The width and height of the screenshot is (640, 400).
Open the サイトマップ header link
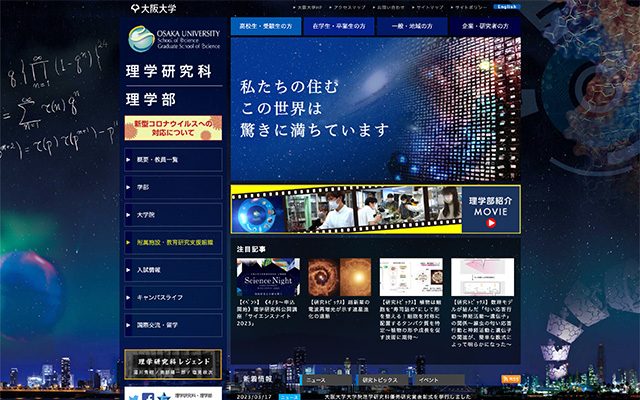click(429, 7)
